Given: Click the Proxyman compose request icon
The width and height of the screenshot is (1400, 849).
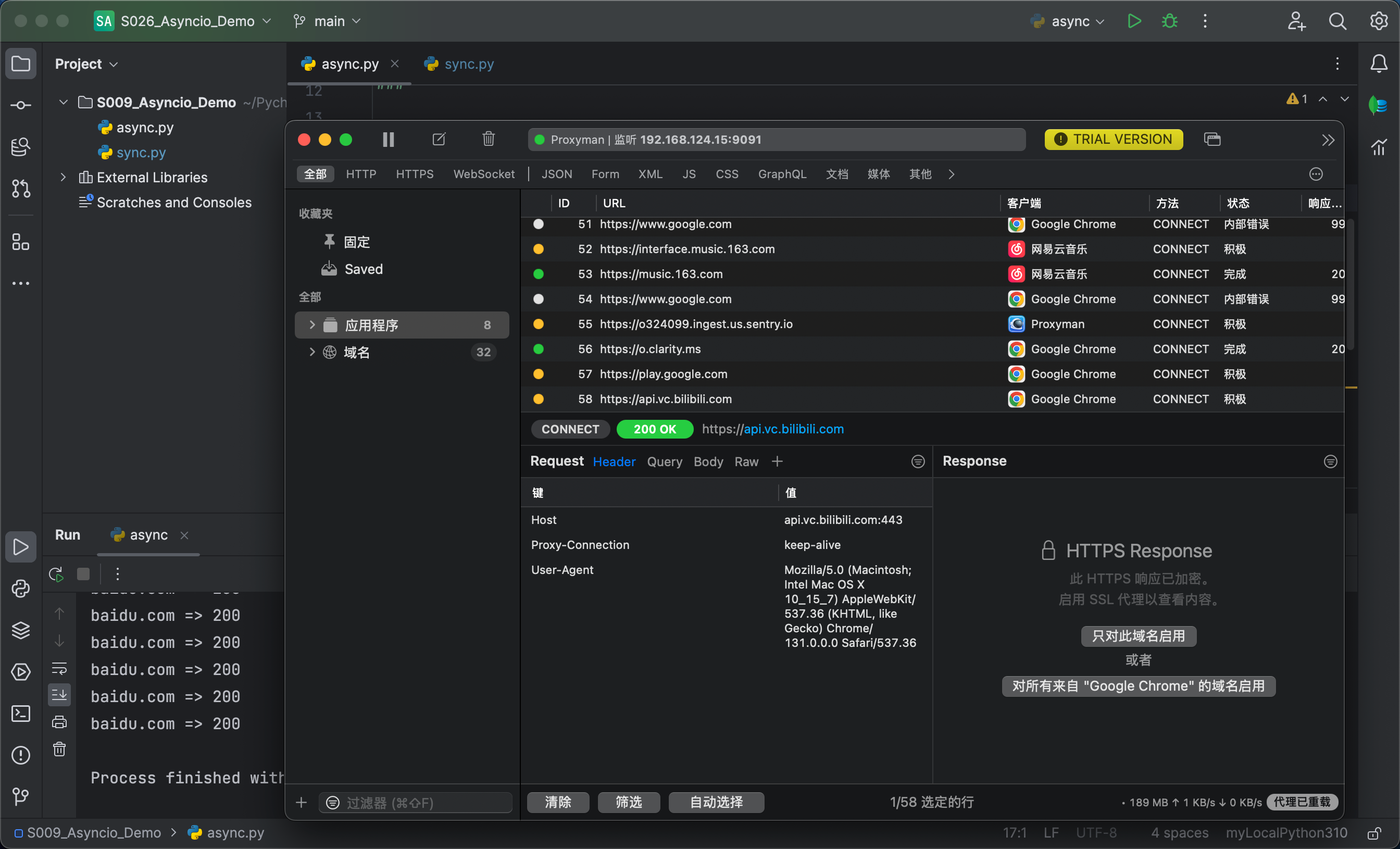Looking at the screenshot, I should pyautogui.click(x=439, y=139).
